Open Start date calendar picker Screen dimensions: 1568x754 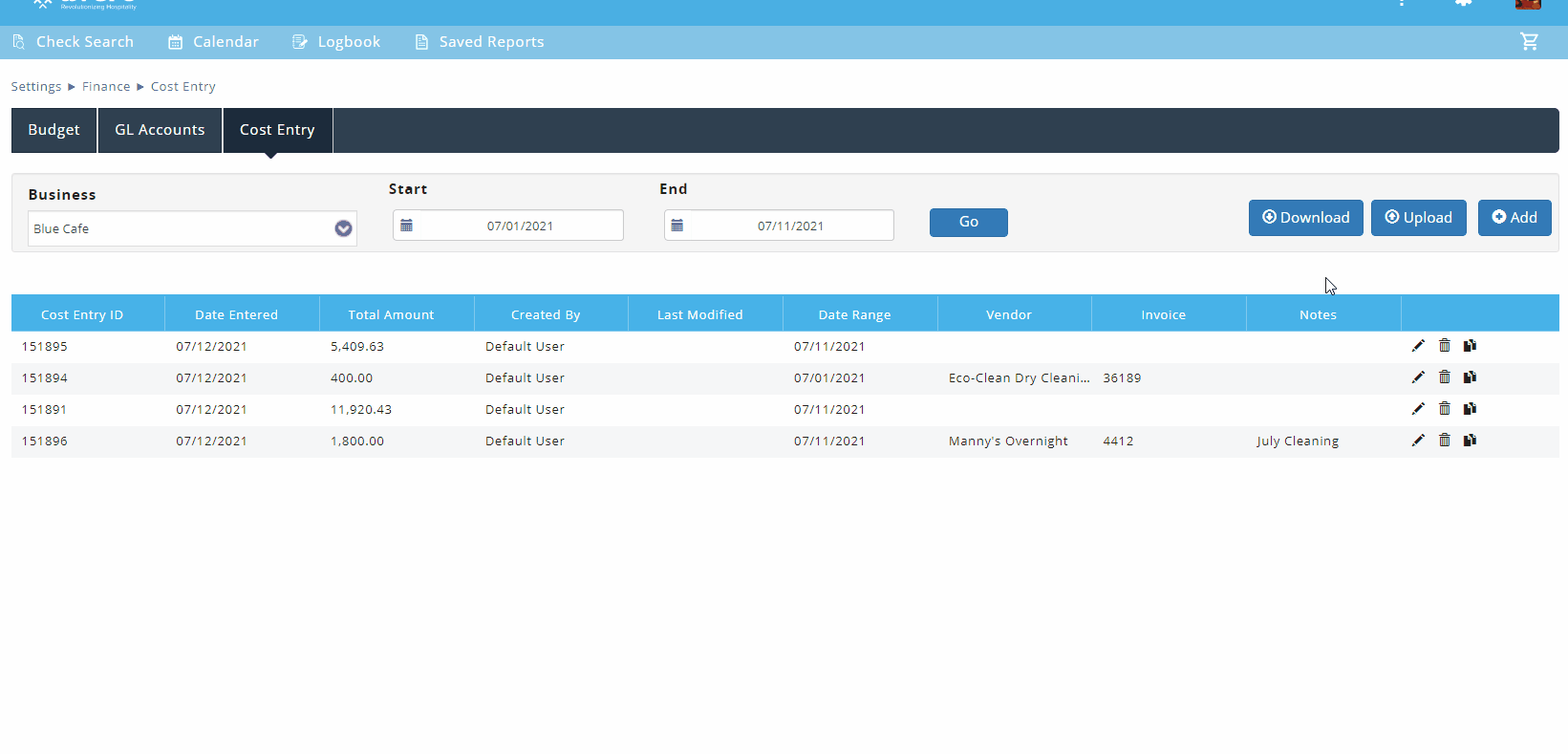pos(407,226)
